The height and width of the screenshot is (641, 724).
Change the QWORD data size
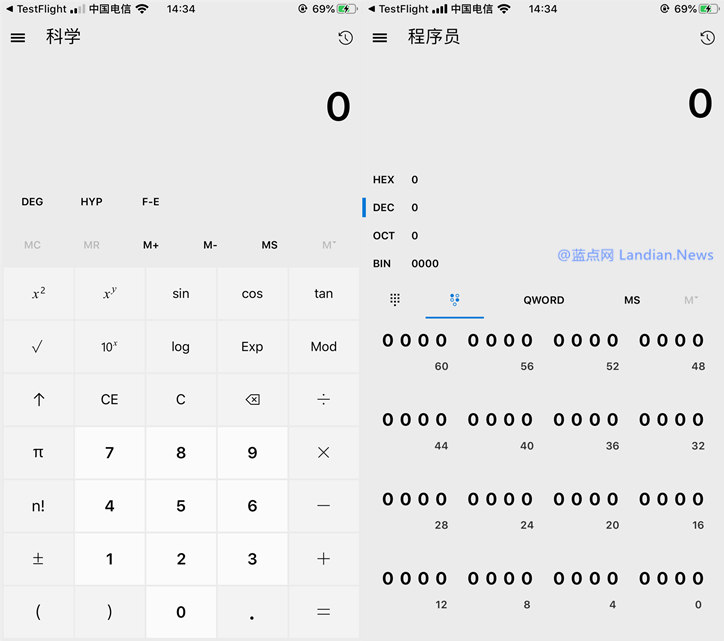pyautogui.click(x=543, y=300)
